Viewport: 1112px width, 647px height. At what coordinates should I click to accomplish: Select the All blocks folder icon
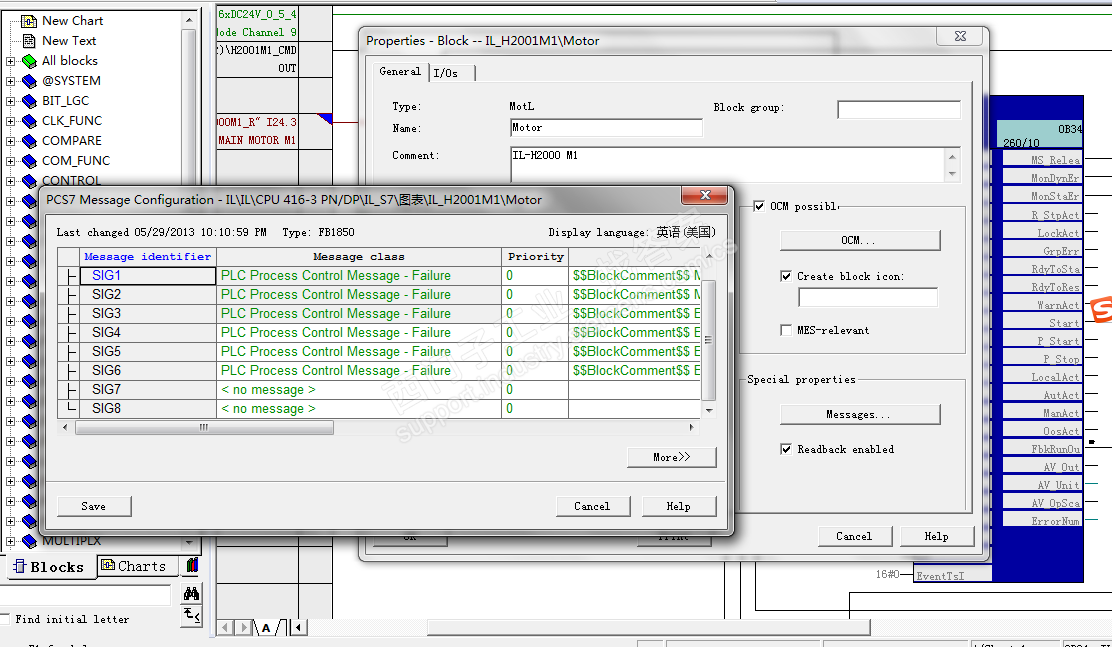[29, 61]
